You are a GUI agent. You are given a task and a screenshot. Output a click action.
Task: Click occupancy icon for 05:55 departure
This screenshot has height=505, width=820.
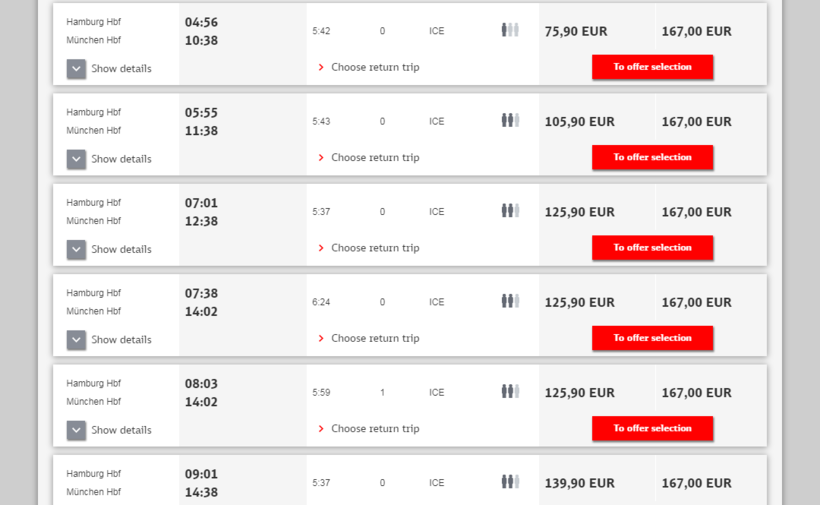(x=510, y=120)
